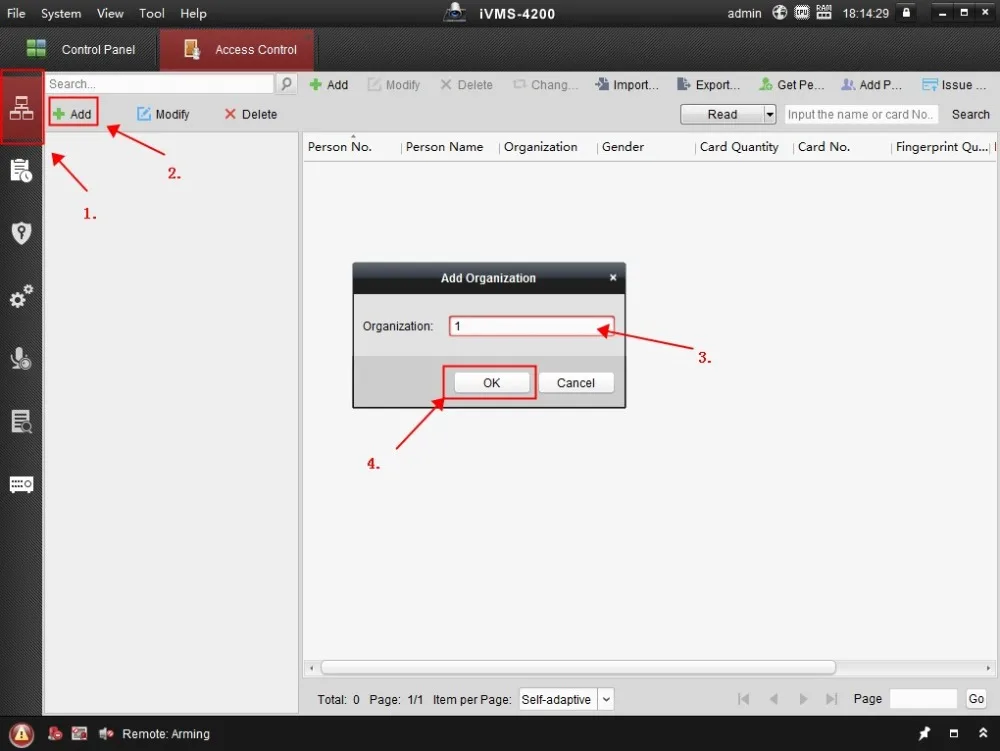Click Delete person in the top toolbar
Screen dimensions: 1000x751
coord(466,85)
